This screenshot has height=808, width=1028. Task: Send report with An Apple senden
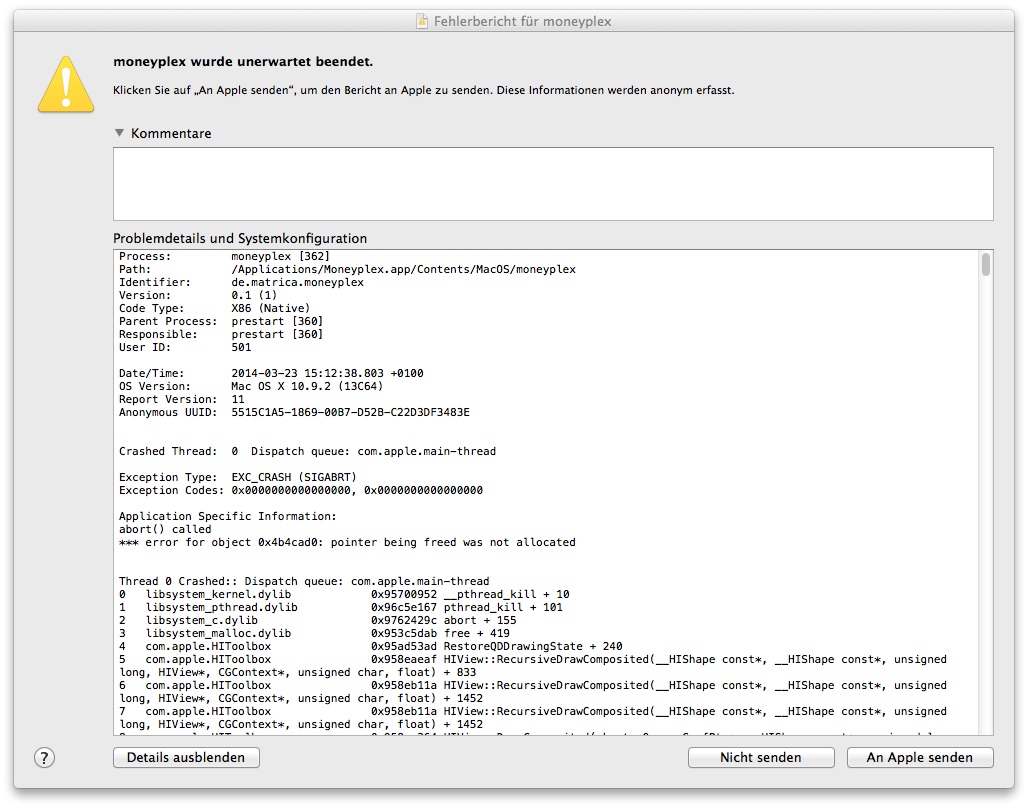[x=920, y=758]
